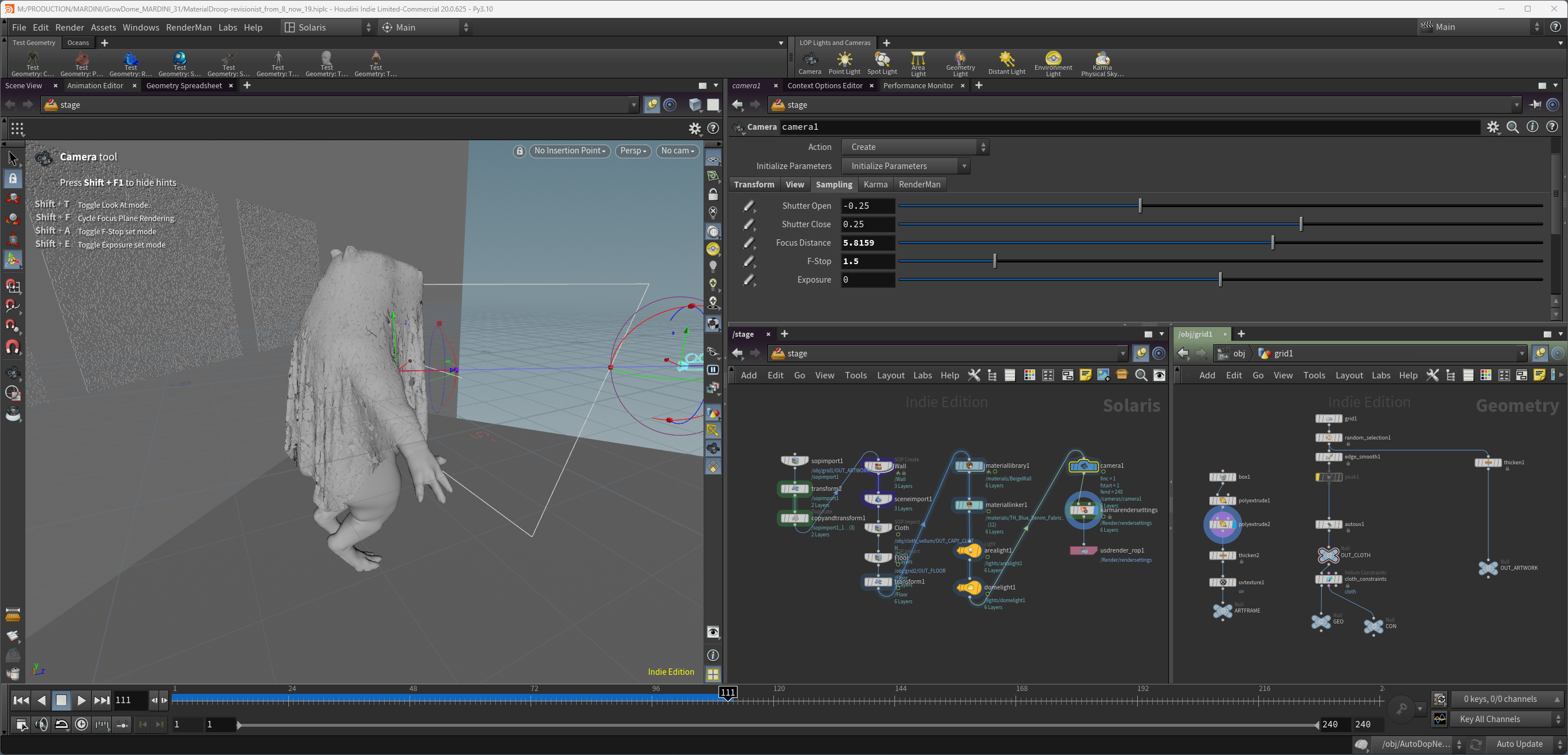Toggle loop playback mode

[x=62, y=724]
